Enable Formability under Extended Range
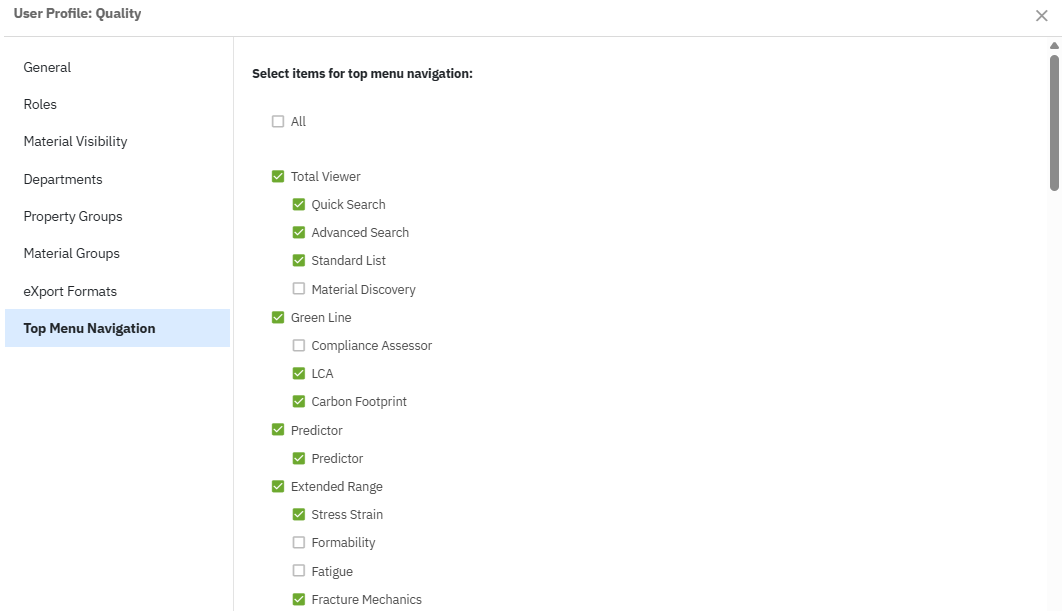 coord(299,543)
